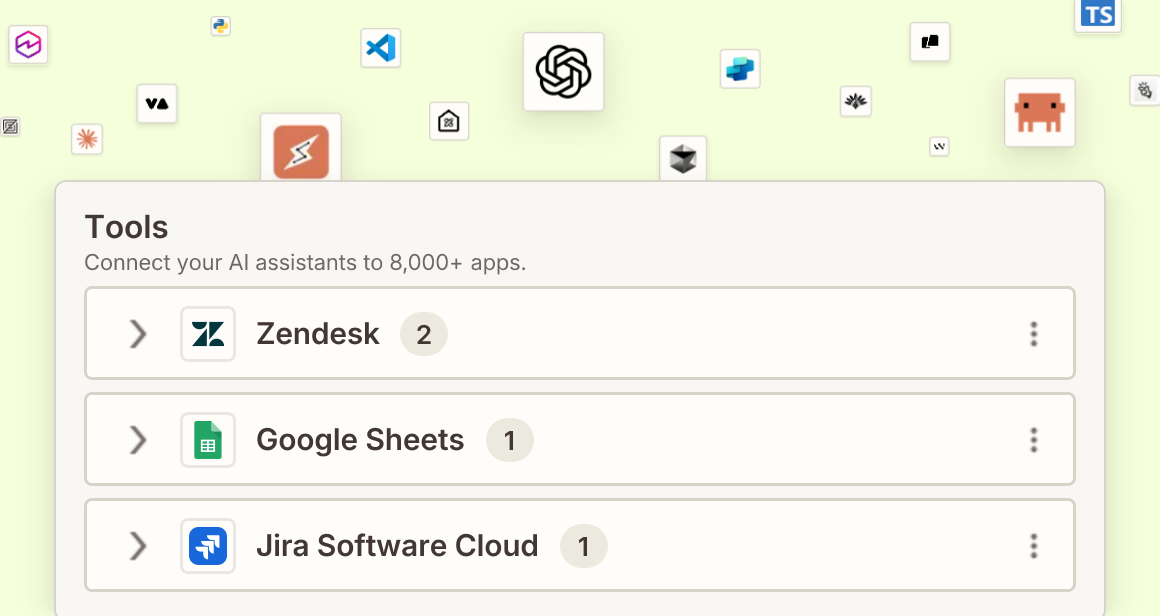Open the Google Sheets three-dot options menu
1160x616 pixels.
tap(1033, 440)
